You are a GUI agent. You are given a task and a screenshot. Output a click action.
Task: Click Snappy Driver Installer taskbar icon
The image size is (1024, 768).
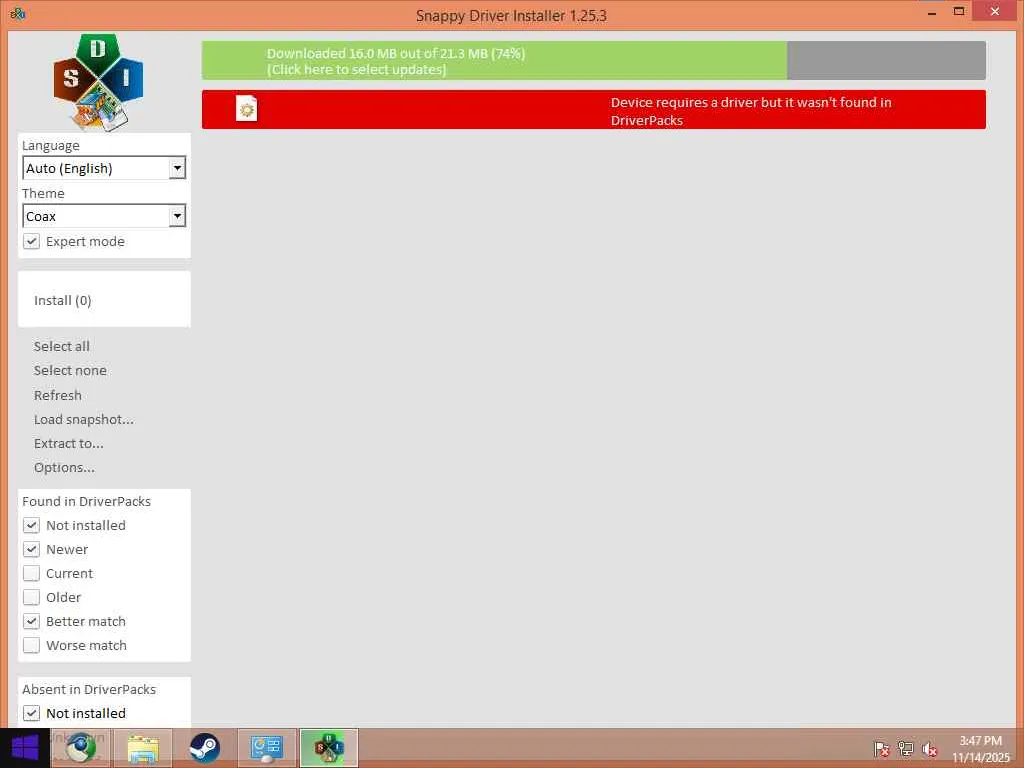pos(328,748)
